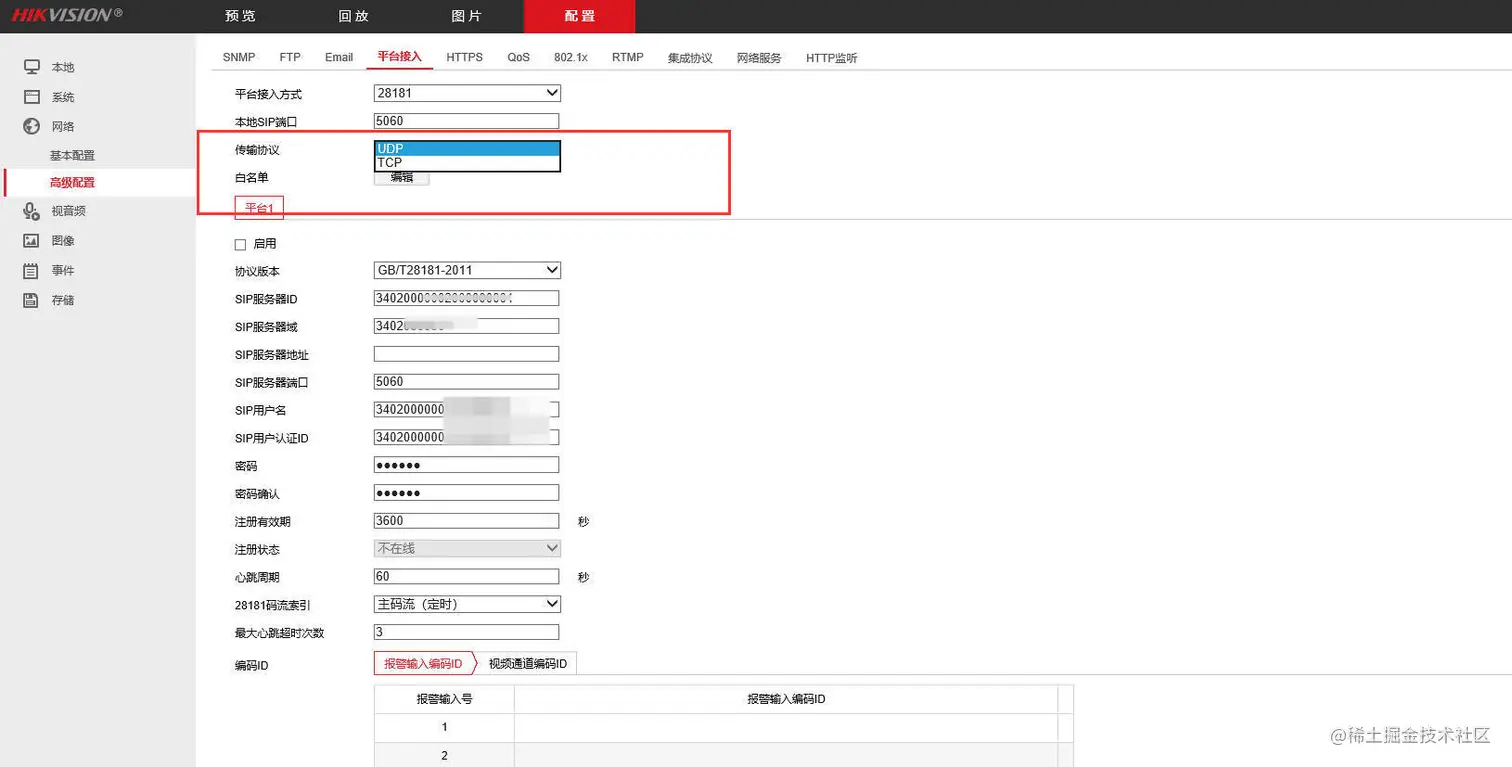Click alarm input row 2 encoding ID cell
The width and height of the screenshot is (1512, 767).
tap(786, 755)
